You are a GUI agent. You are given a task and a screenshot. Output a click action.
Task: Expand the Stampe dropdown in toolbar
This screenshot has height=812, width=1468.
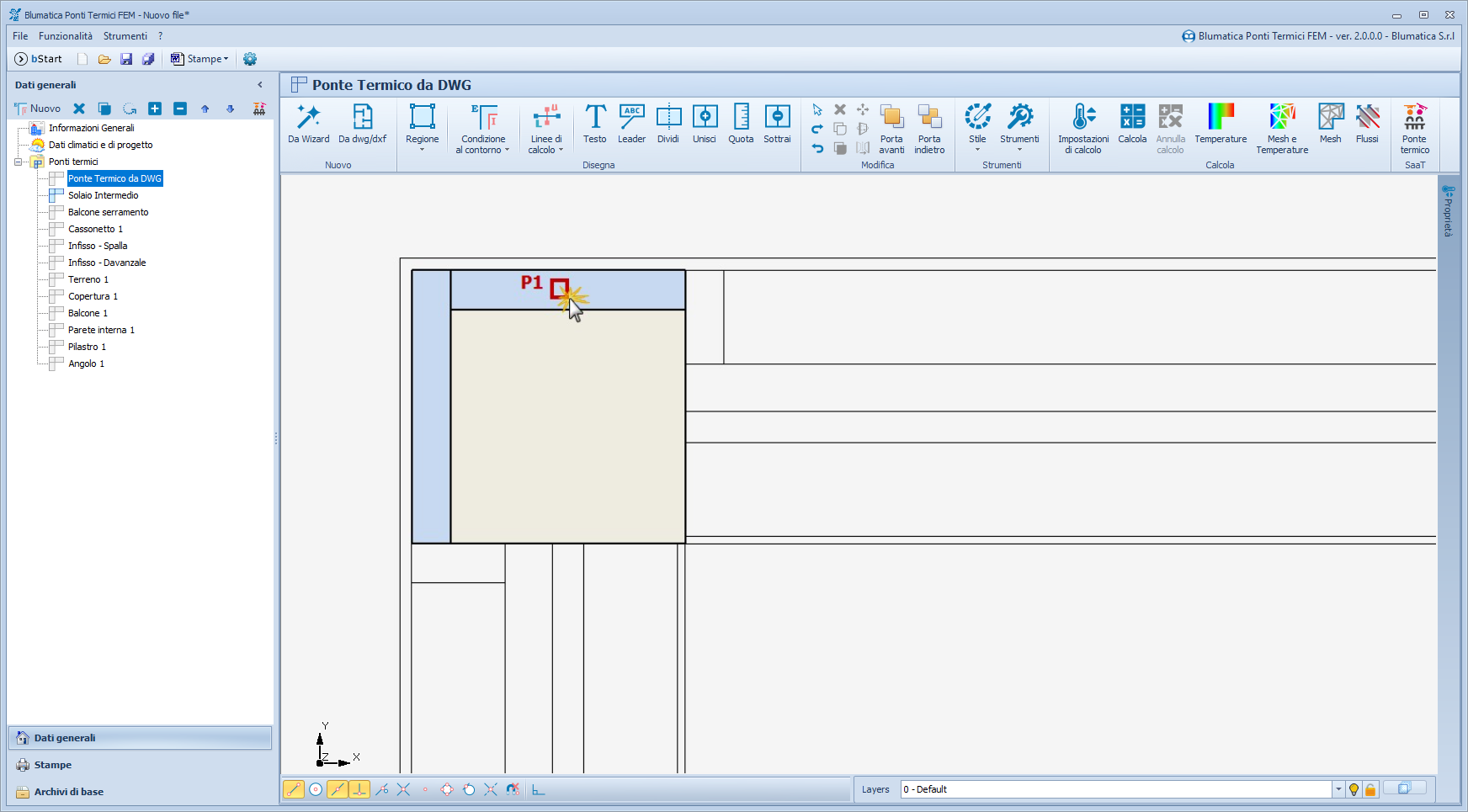(226, 59)
